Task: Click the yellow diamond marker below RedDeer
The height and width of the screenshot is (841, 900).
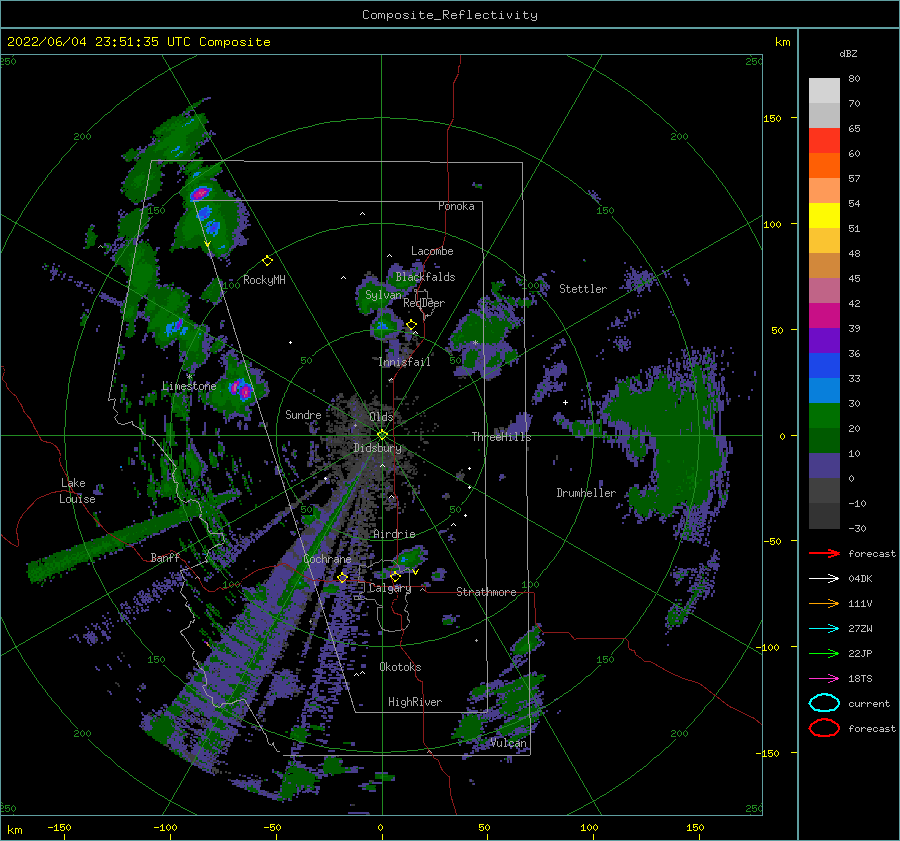Action: pos(411,325)
